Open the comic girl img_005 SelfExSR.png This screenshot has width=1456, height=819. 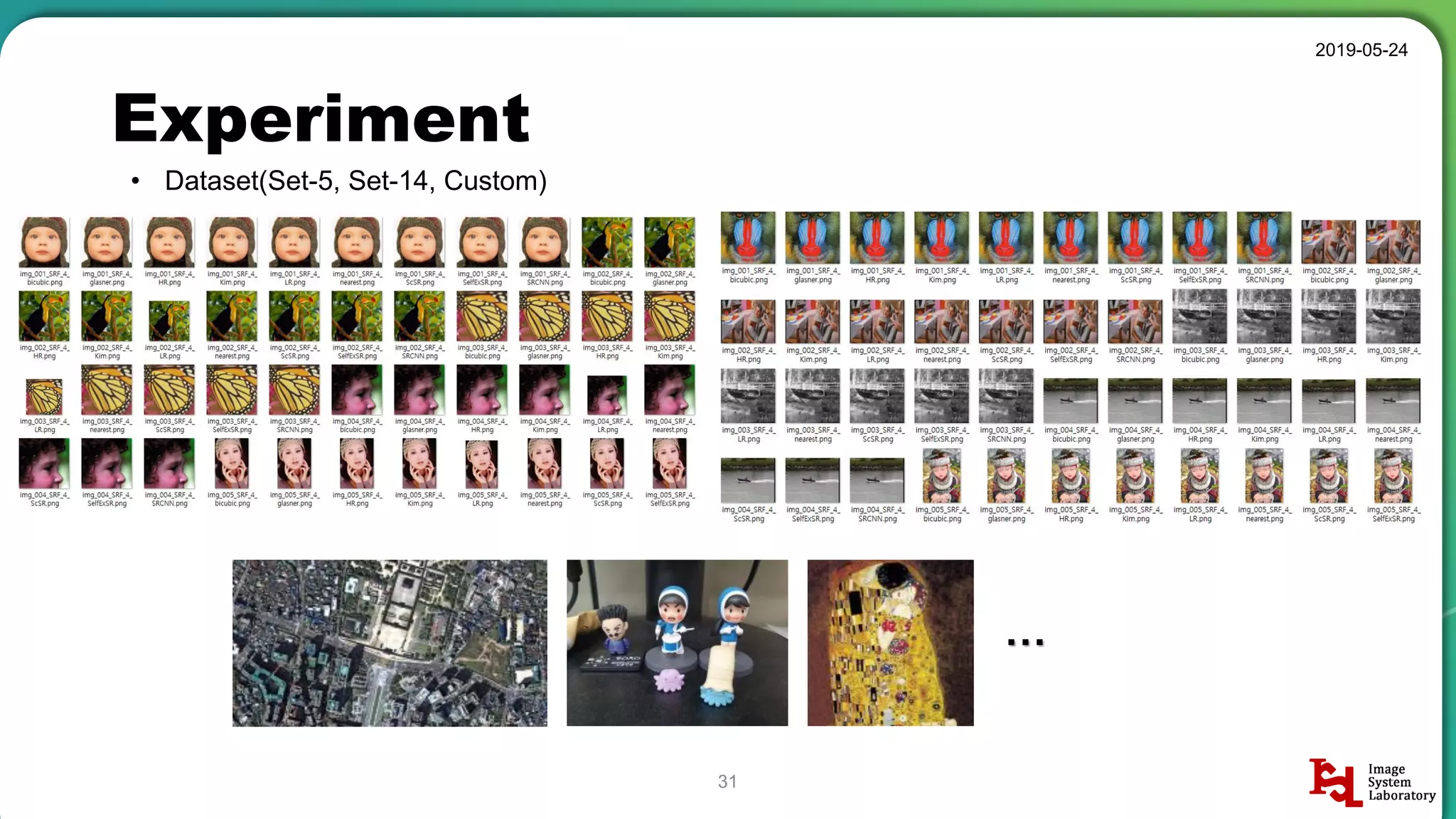(1393, 476)
